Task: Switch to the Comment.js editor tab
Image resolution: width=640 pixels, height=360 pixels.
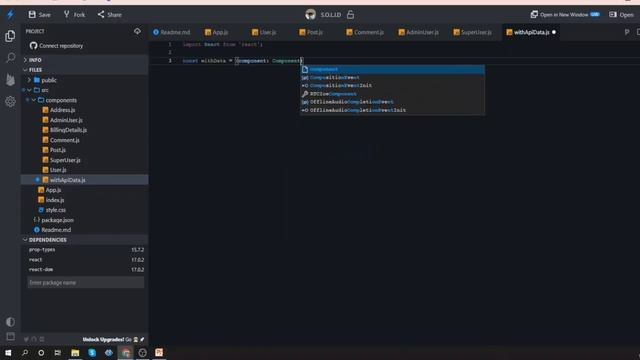Action: (365, 32)
